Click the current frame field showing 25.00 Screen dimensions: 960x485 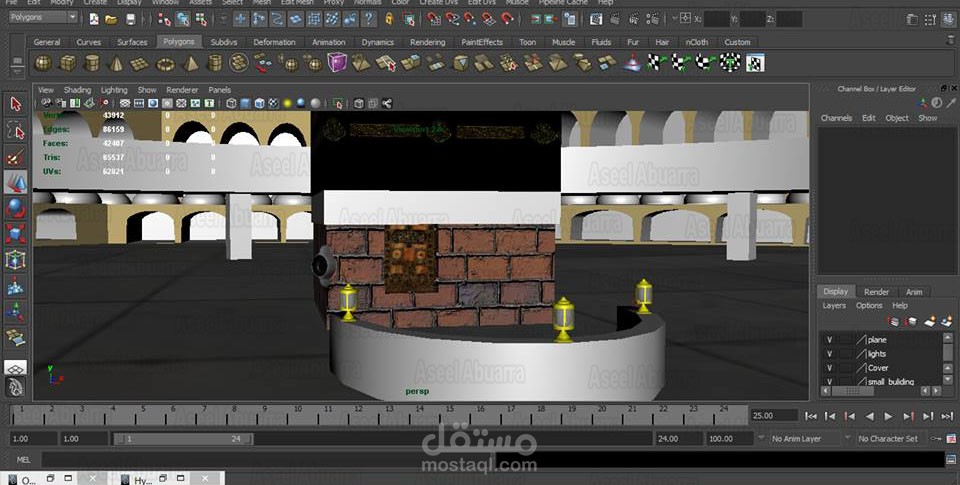click(774, 415)
